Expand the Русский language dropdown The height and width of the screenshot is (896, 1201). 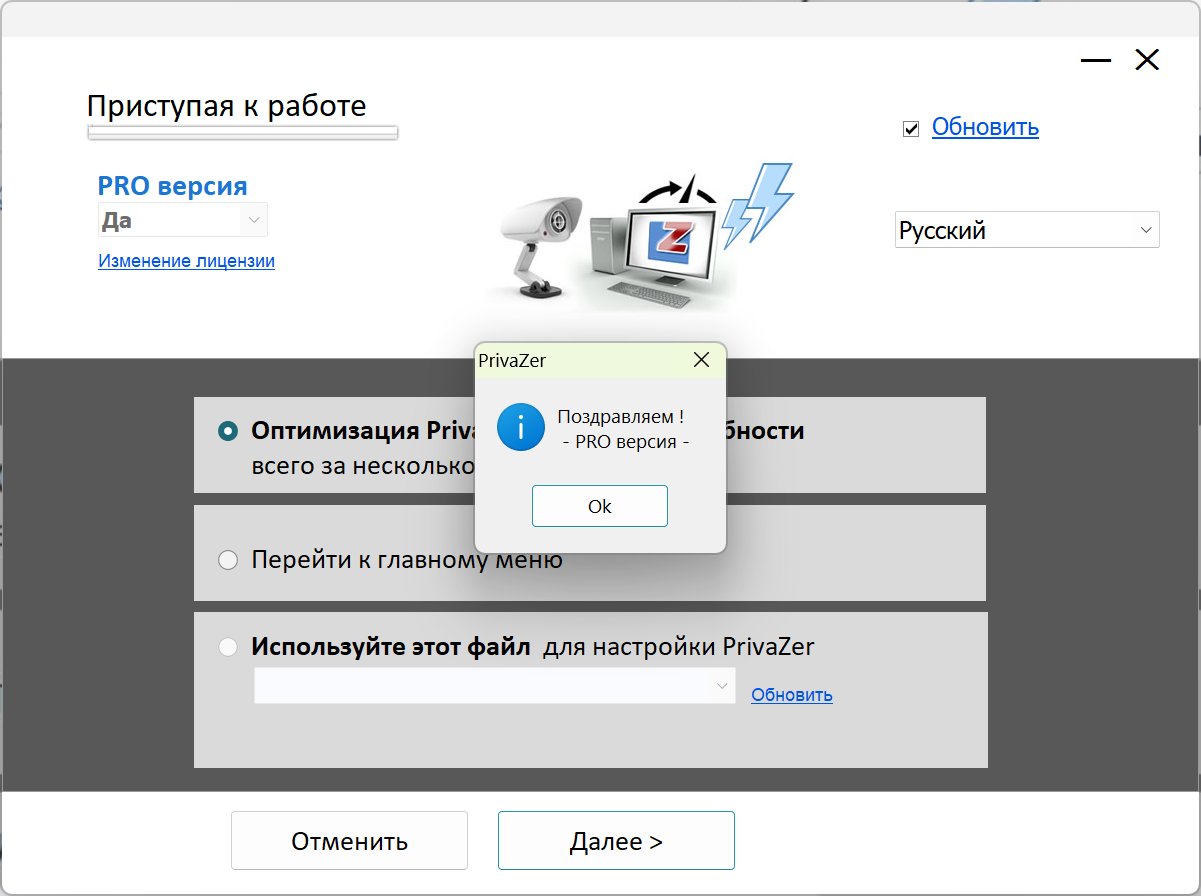(1026, 230)
